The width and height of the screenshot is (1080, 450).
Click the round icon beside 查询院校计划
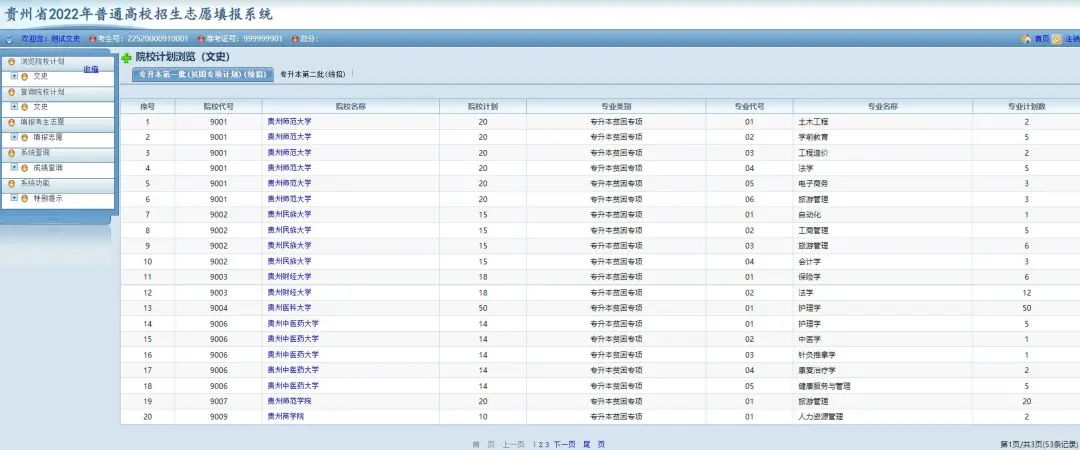pyautogui.click(x=12, y=92)
